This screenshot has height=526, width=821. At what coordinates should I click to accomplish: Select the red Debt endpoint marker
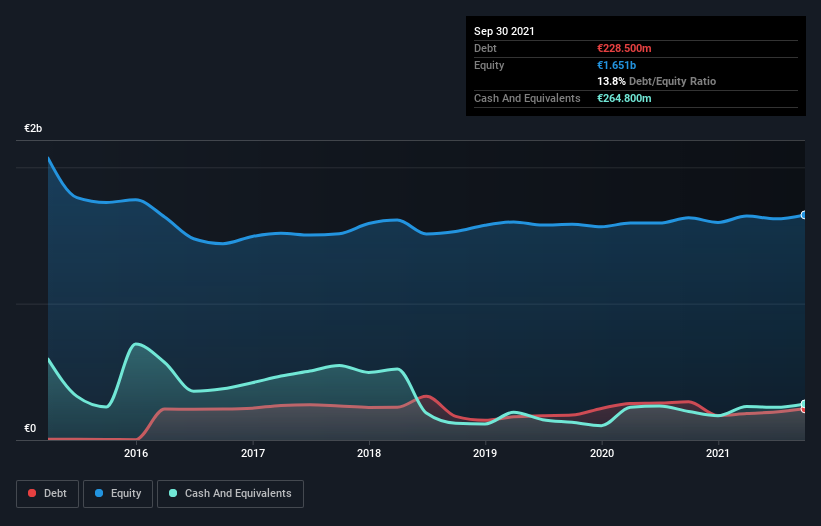coord(804,409)
